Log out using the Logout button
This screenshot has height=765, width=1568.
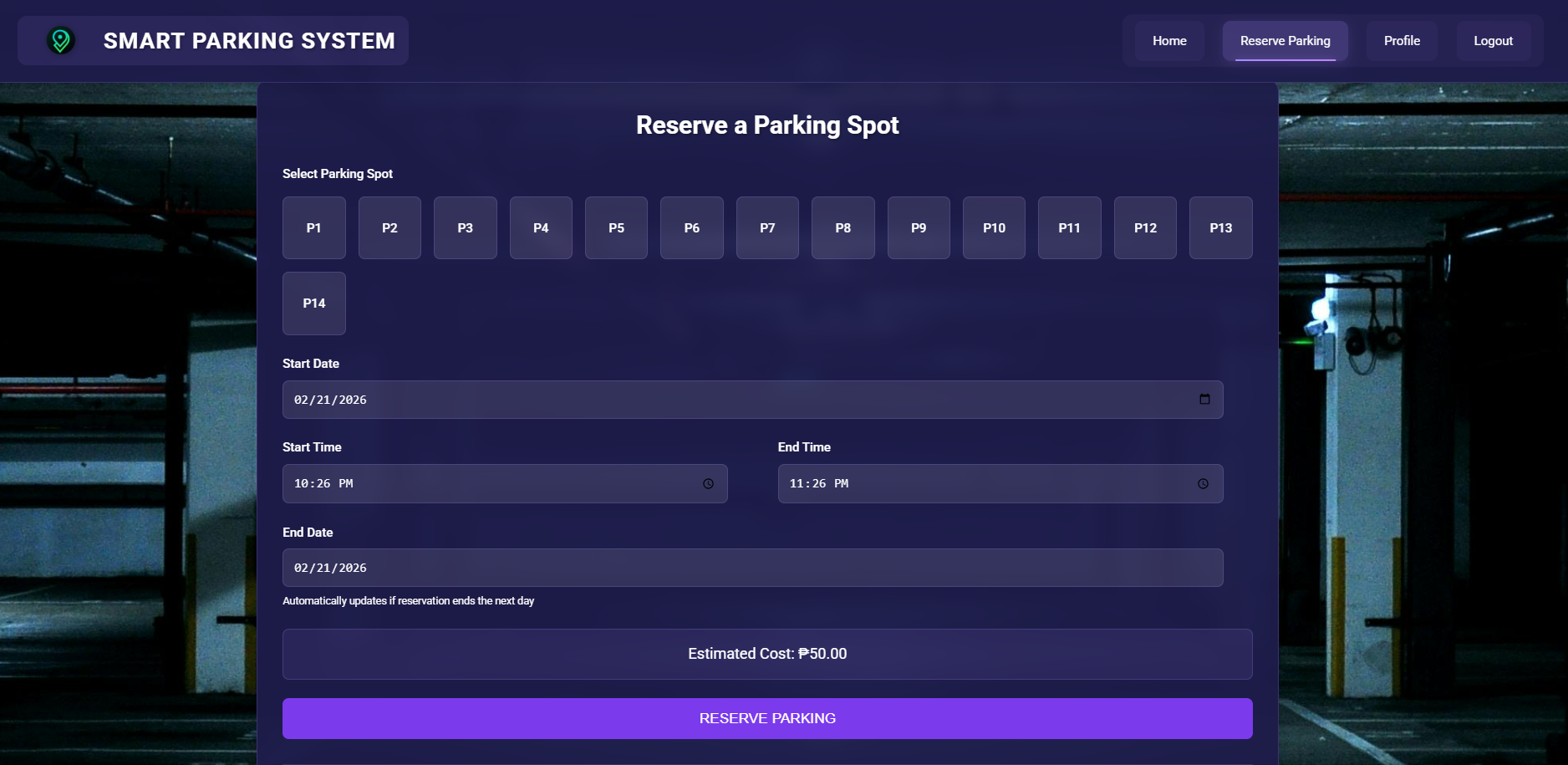[x=1493, y=41]
